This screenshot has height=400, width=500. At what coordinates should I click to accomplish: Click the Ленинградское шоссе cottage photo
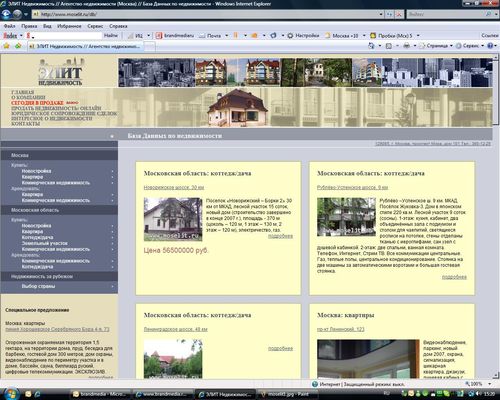click(x=173, y=359)
